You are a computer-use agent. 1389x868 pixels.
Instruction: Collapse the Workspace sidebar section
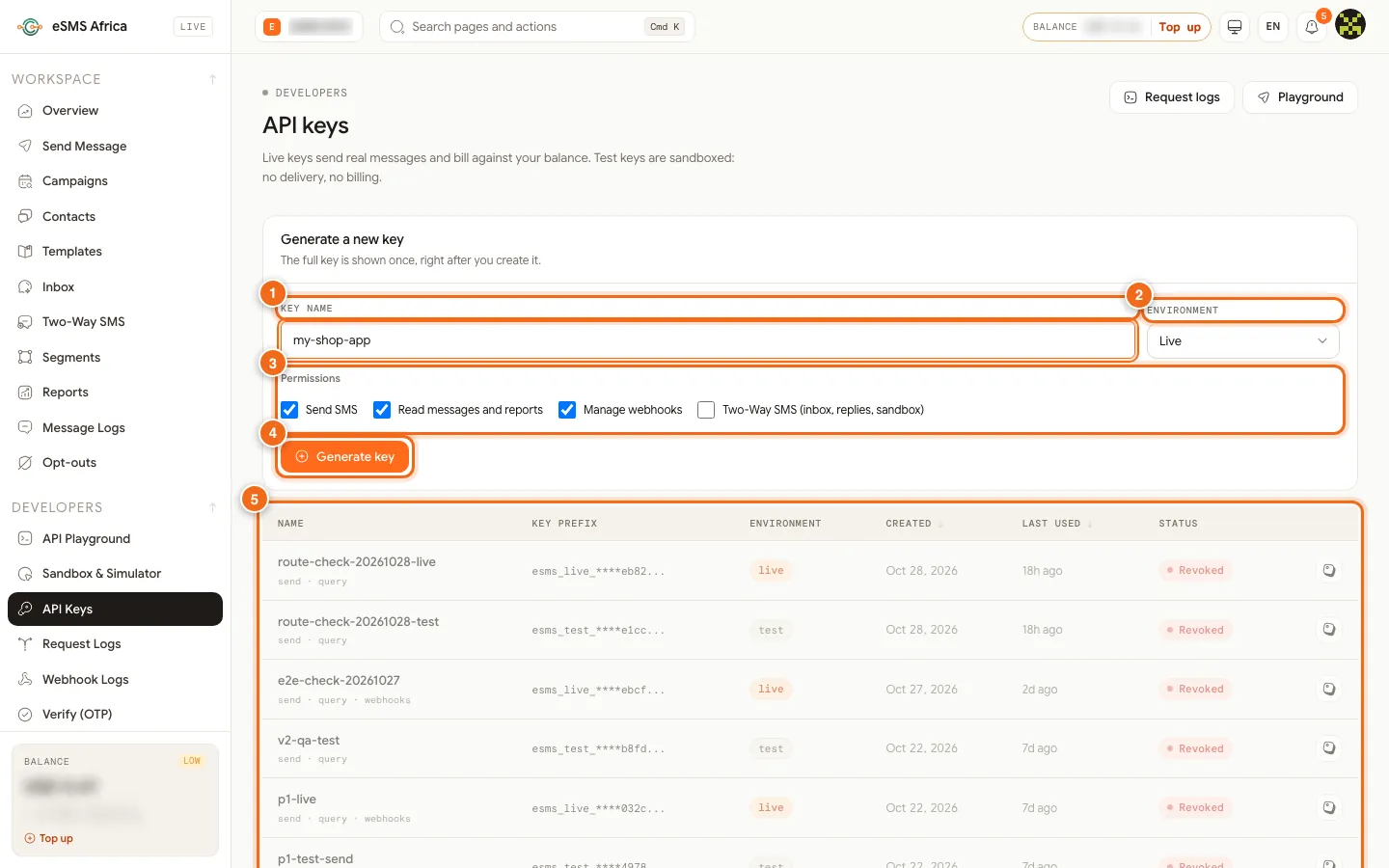click(x=212, y=79)
